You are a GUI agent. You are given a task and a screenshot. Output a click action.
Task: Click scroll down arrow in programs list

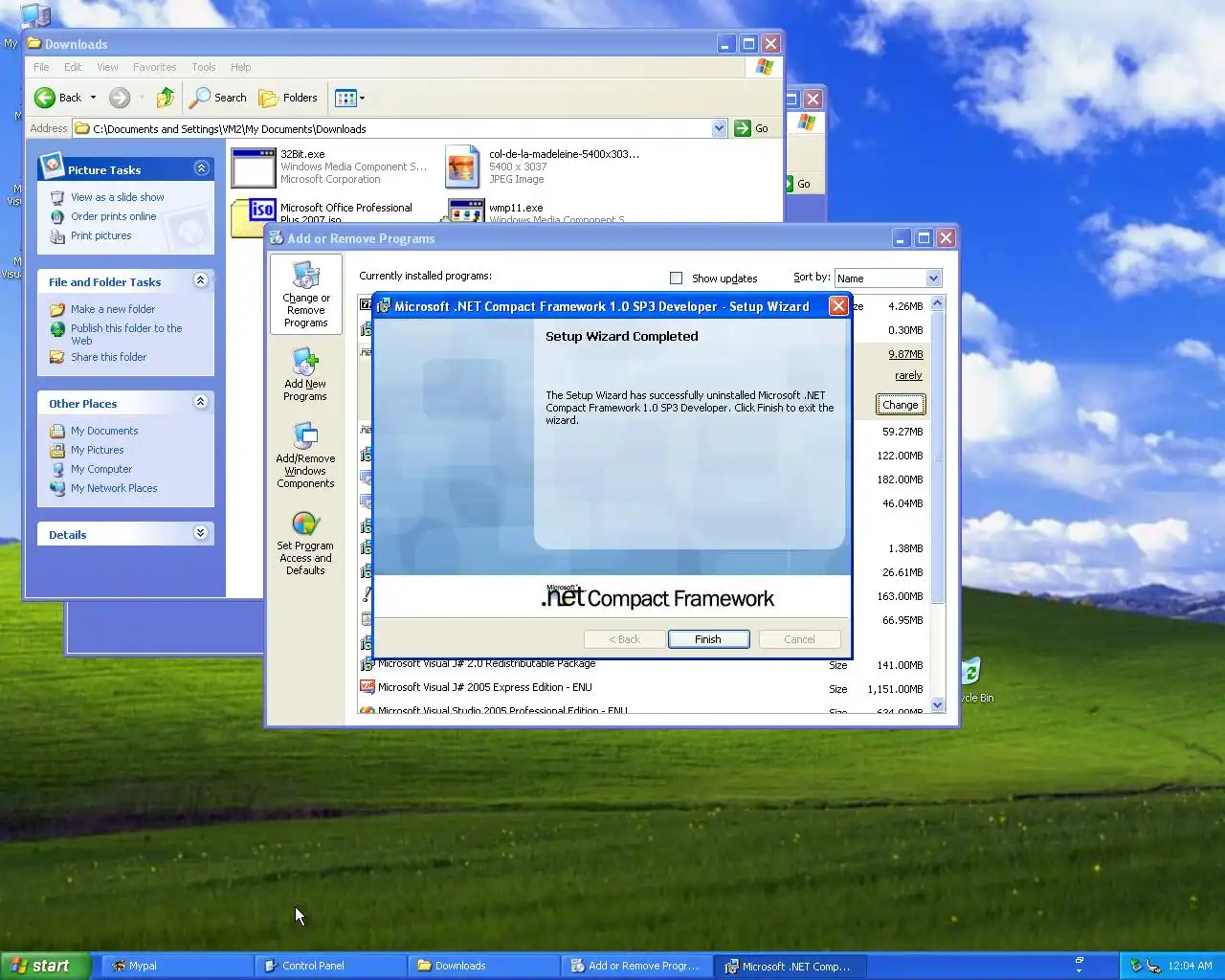point(938,703)
